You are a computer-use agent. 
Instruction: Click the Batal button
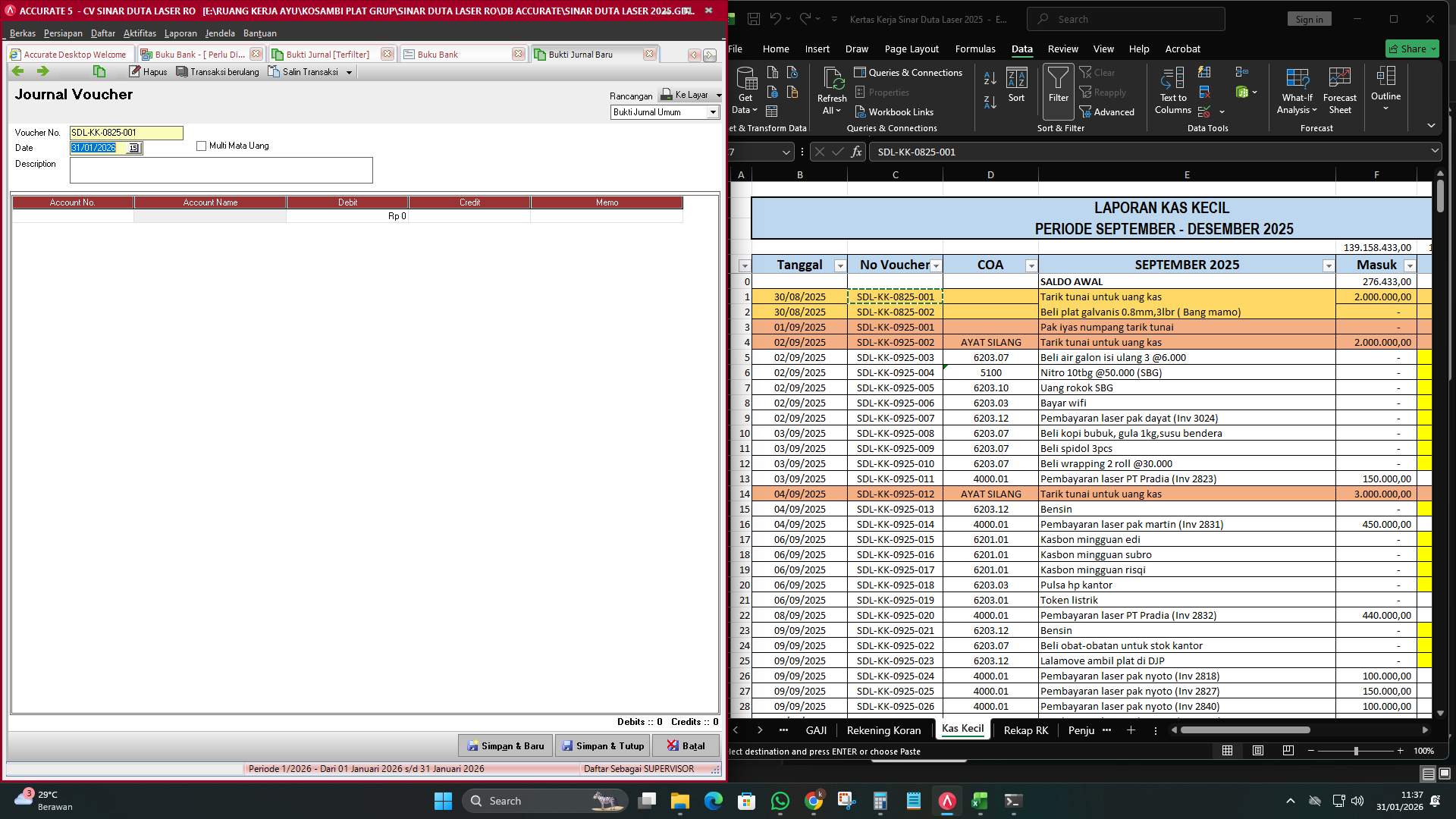[686, 745]
